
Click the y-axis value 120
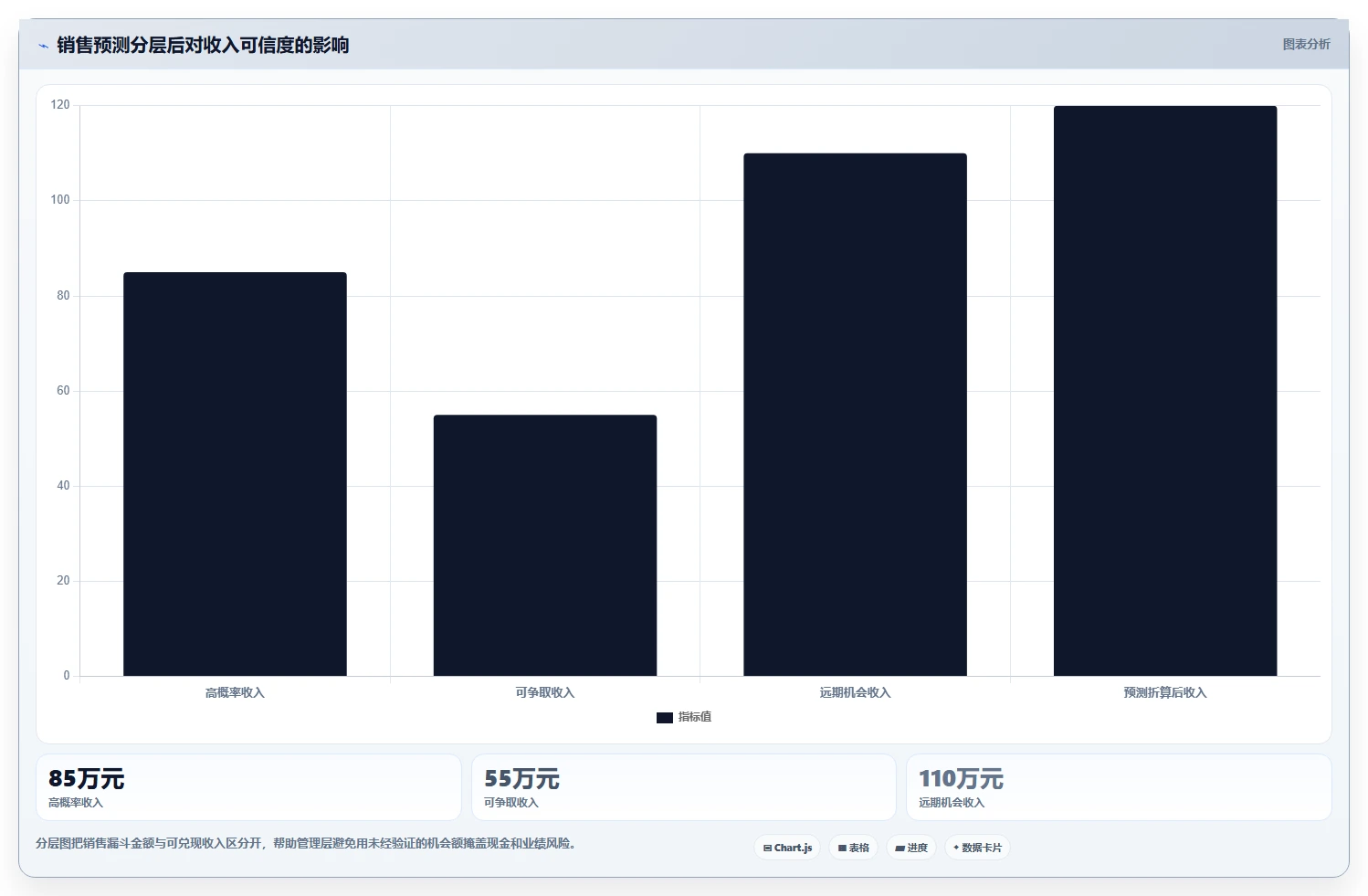tap(60, 105)
